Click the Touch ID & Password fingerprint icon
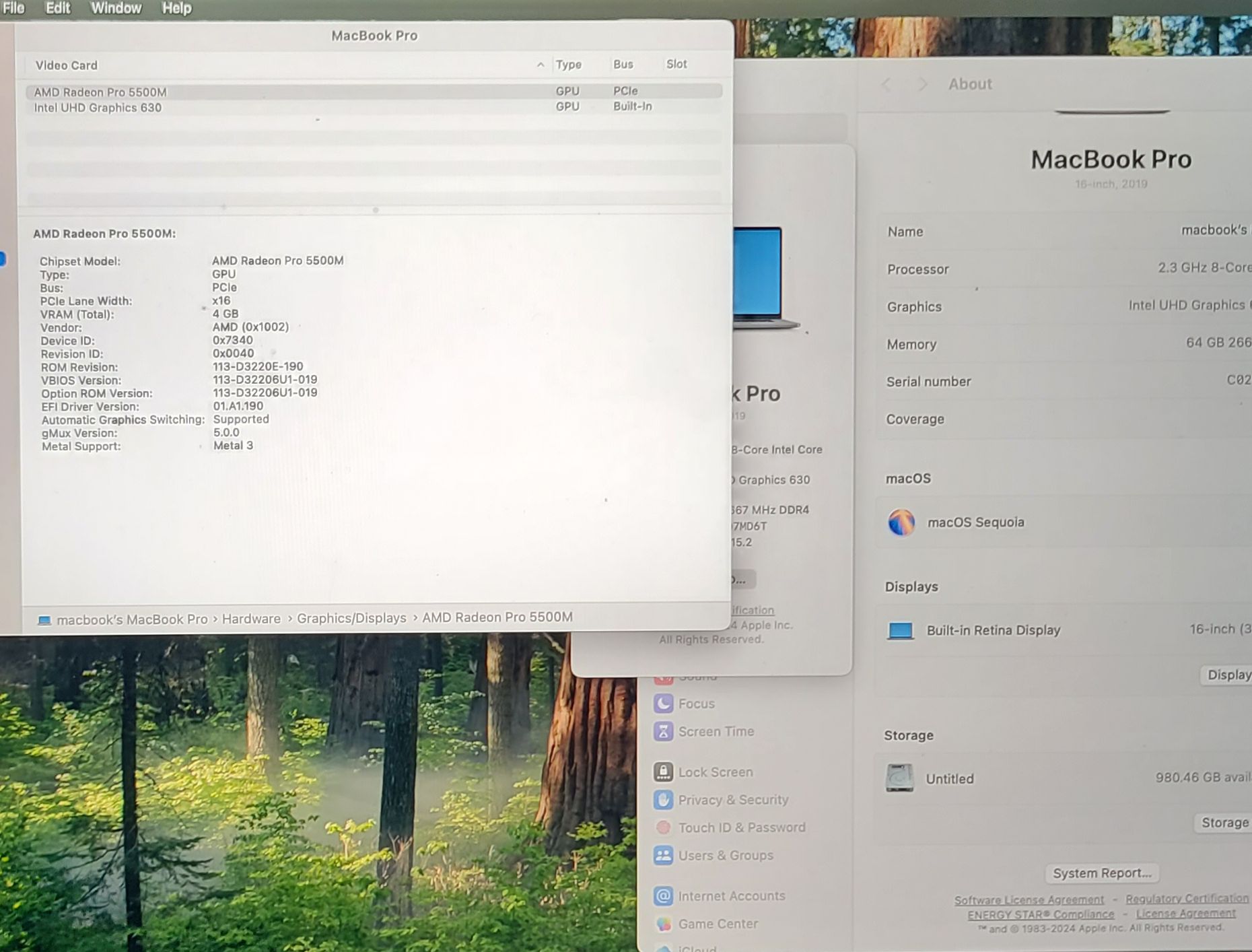The width and height of the screenshot is (1252, 952). click(663, 827)
